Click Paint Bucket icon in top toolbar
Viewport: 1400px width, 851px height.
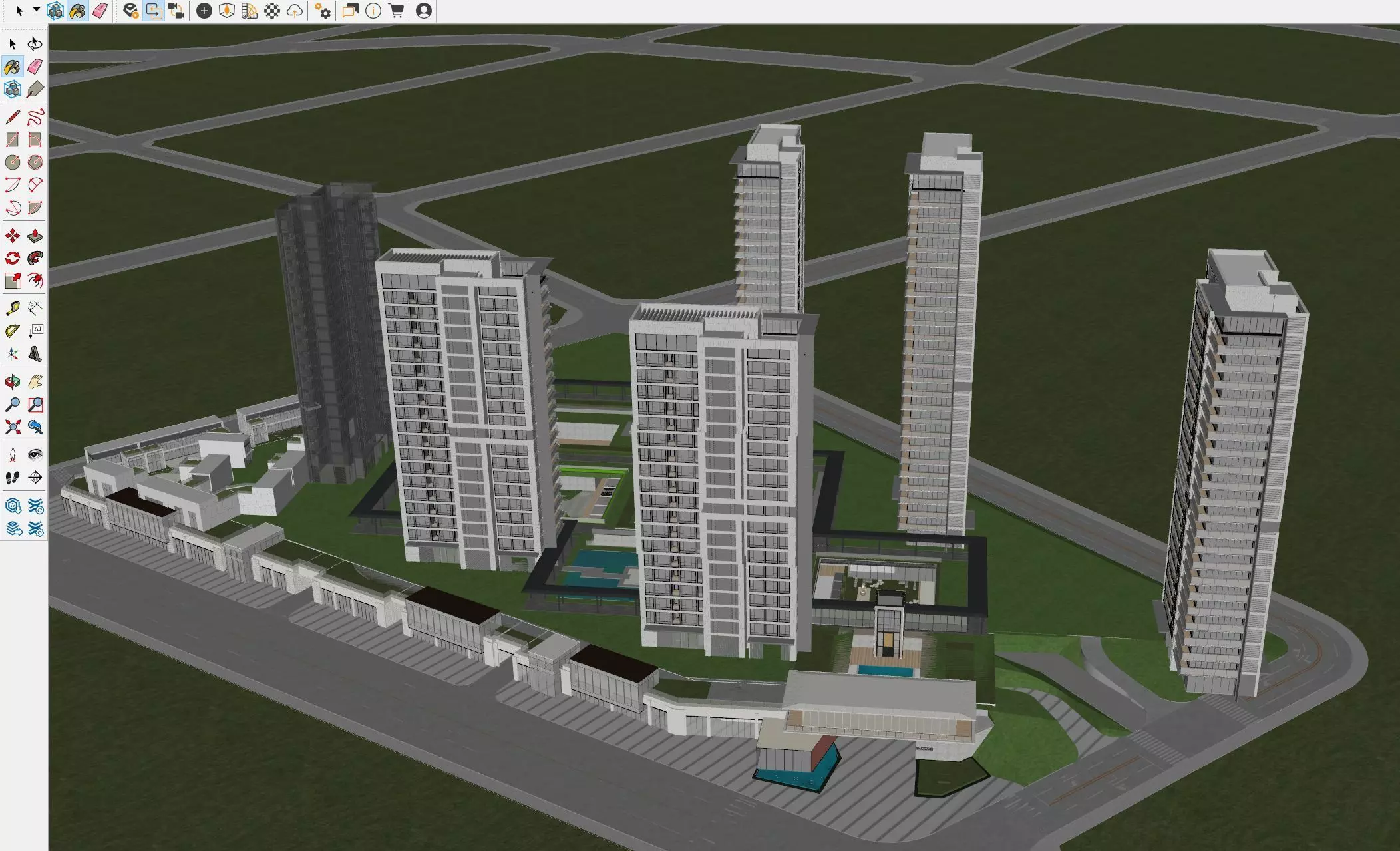pyautogui.click(x=77, y=11)
